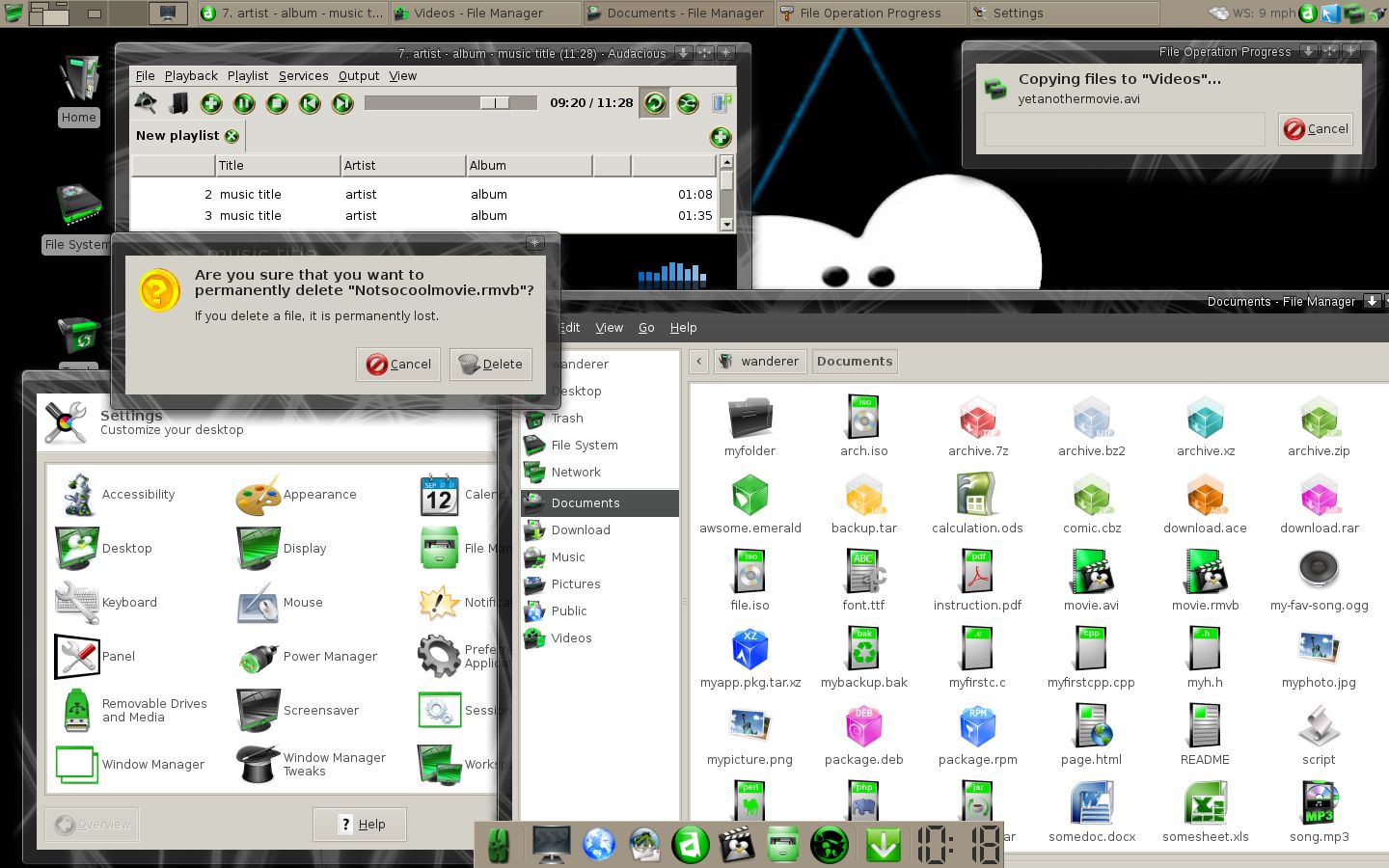Click the playlist manager icon in Audacious toolbar
The image size is (1389, 868).
click(x=722, y=103)
